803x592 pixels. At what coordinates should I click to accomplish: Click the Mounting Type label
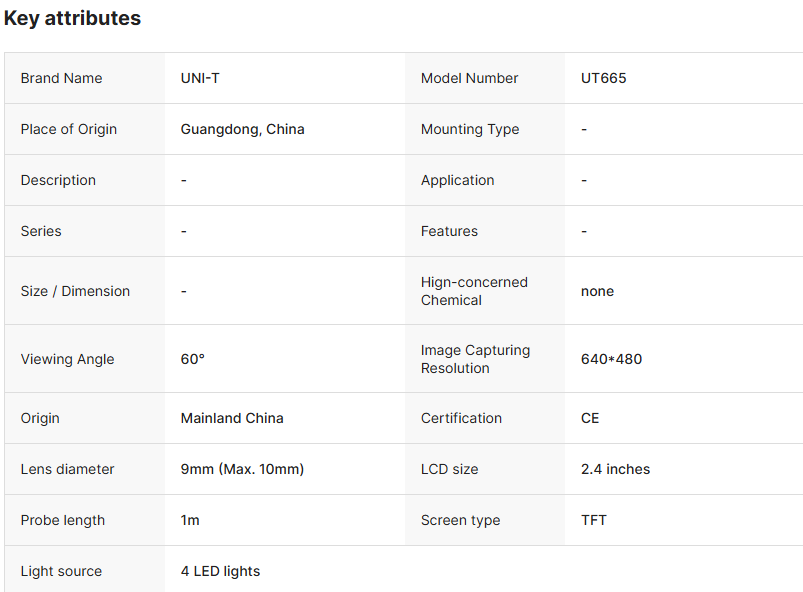(x=469, y=129)
